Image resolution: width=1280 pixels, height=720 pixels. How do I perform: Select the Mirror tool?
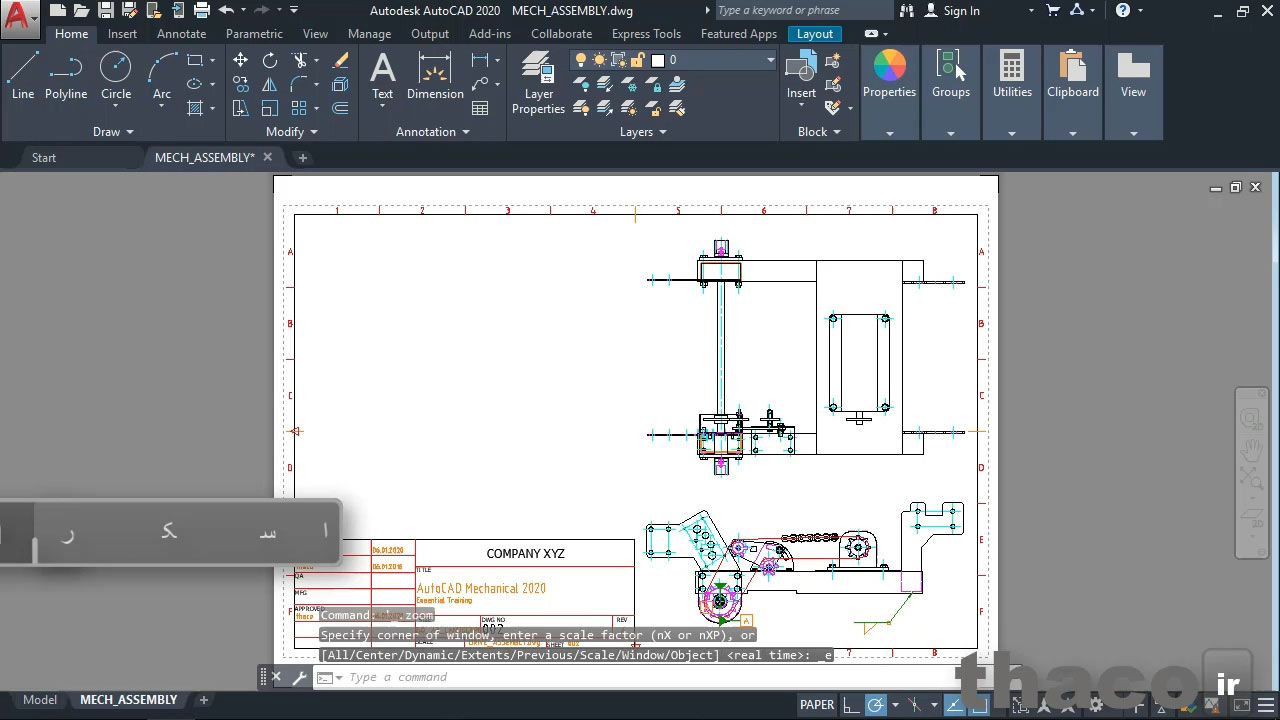click(x=270, y=84)
